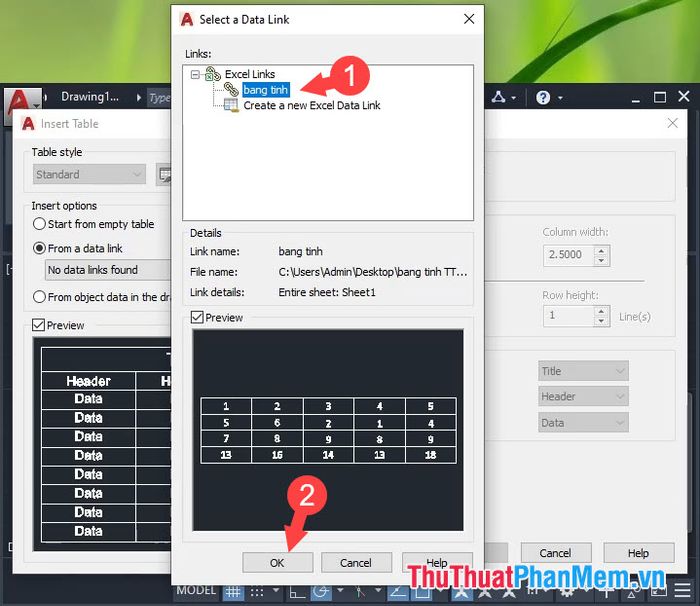Click OK in Select a Data Link
700x606 pixels.
[277, 563]
